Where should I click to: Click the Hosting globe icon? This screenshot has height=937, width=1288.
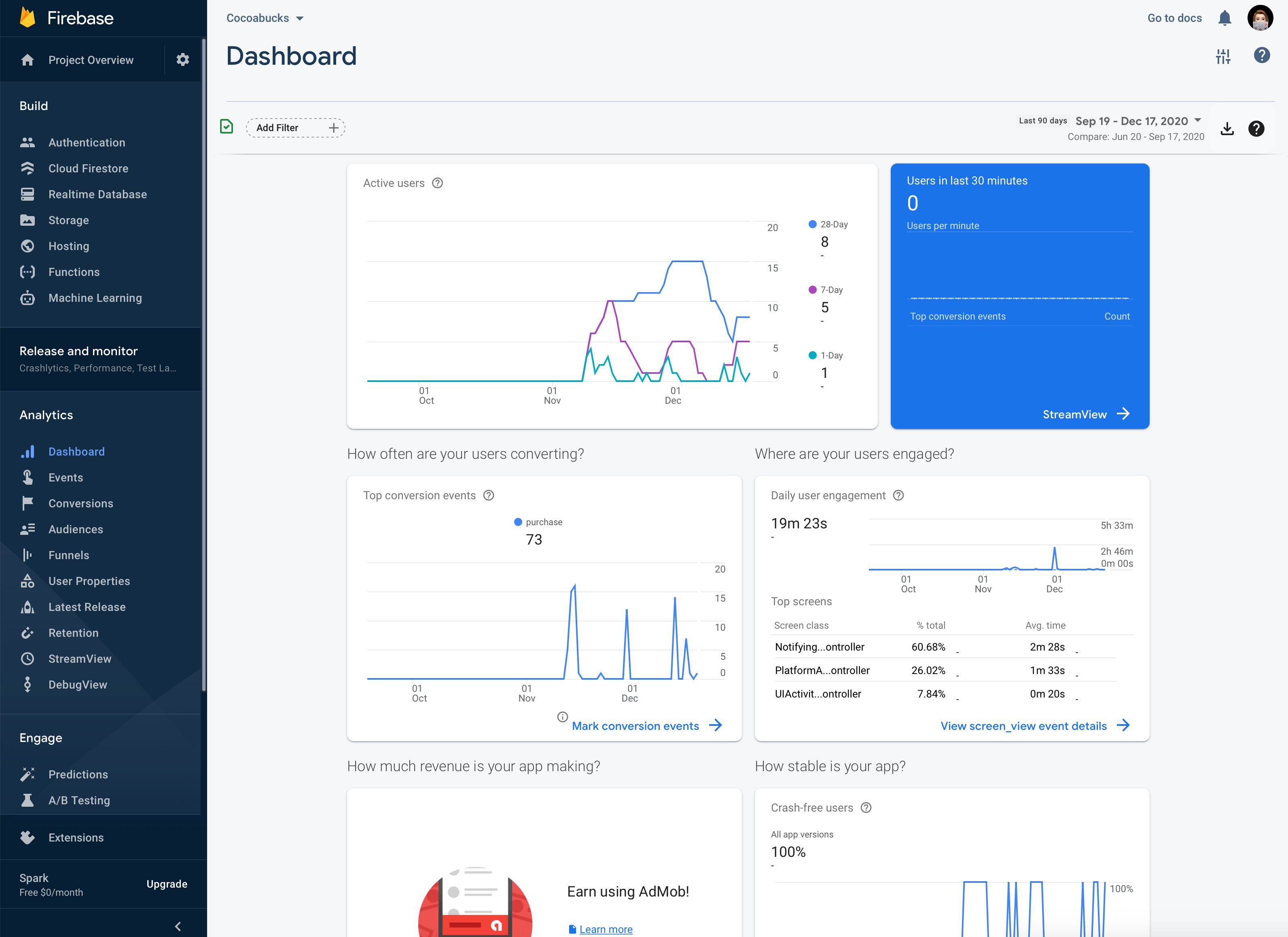[x=27, y=246]
